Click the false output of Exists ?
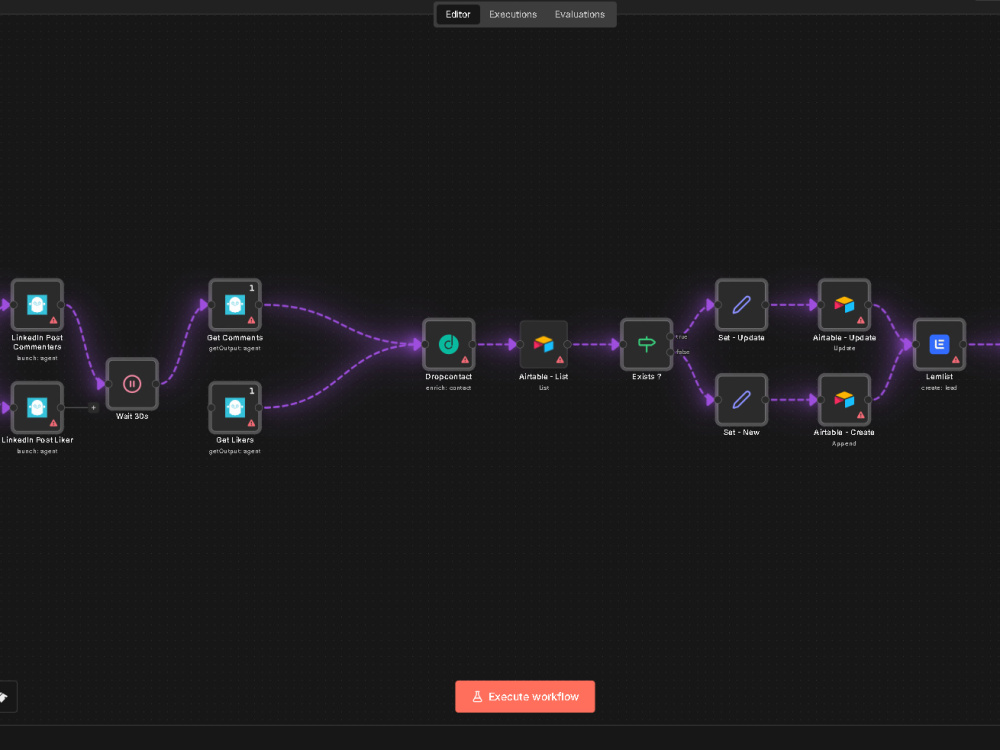This screenshot has width=1000, height=750. click(670, 352)
